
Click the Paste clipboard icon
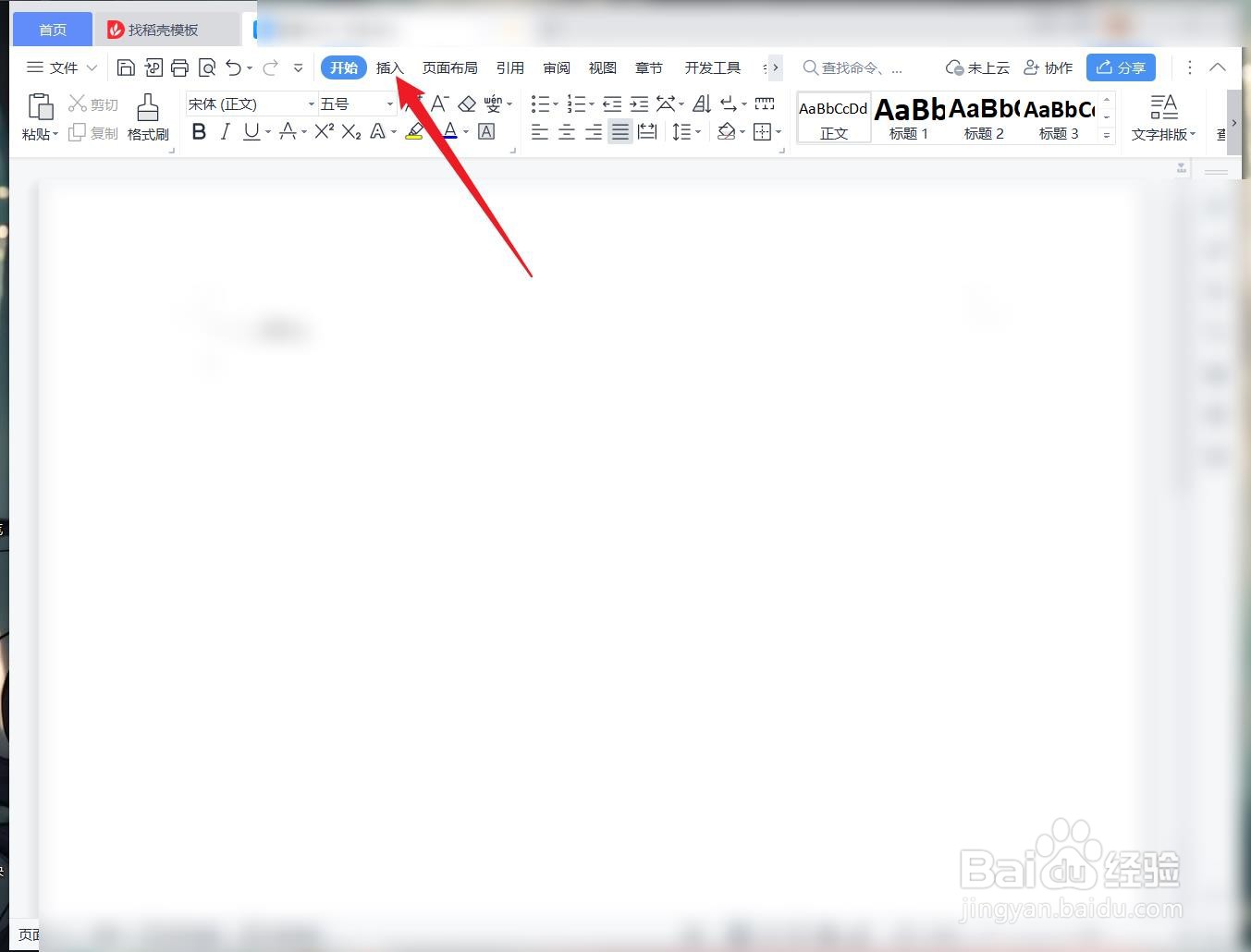coord(40,106)
